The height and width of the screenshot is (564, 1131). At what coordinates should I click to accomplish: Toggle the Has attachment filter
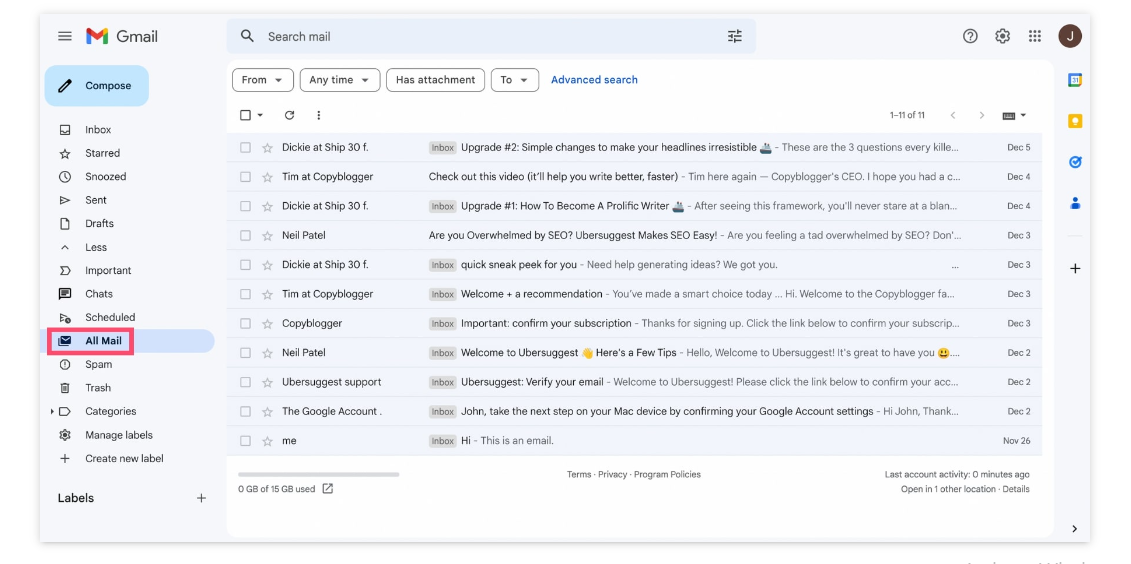click(436, 80)
